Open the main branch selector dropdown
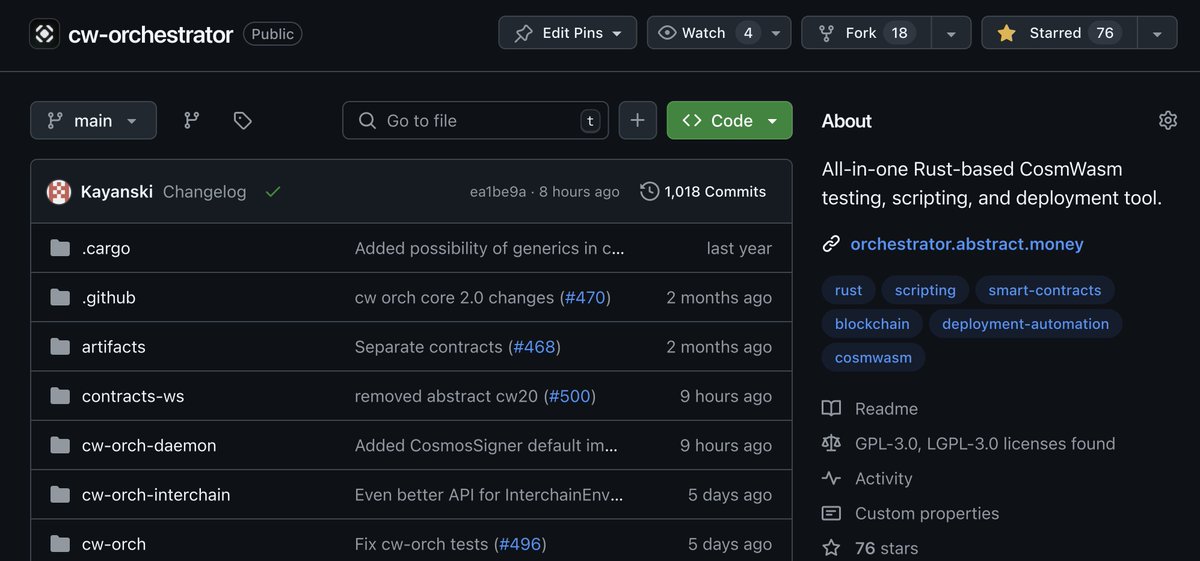The height and width of the screenshot is (561, 1200). 93,120
